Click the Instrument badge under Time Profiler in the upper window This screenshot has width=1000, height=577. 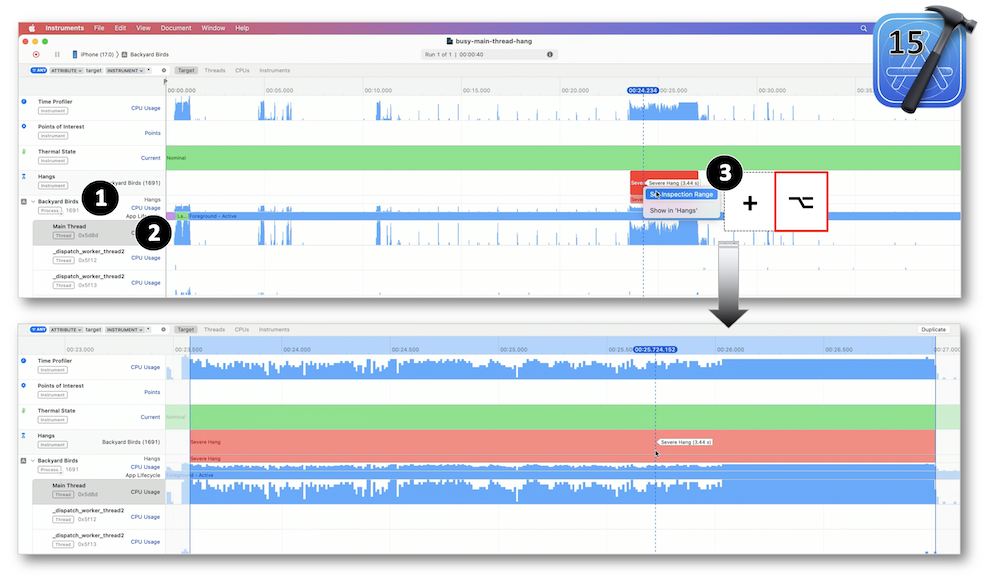click(53, 111)
